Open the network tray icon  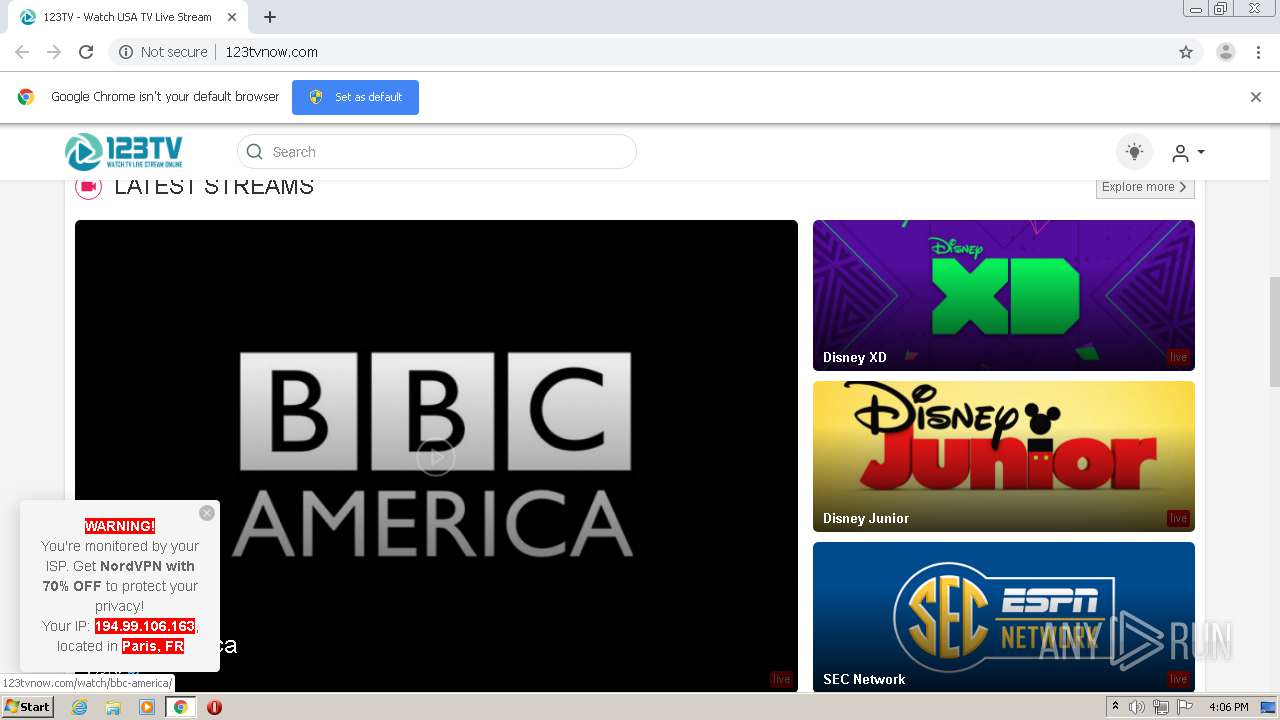coord(1161,707)
